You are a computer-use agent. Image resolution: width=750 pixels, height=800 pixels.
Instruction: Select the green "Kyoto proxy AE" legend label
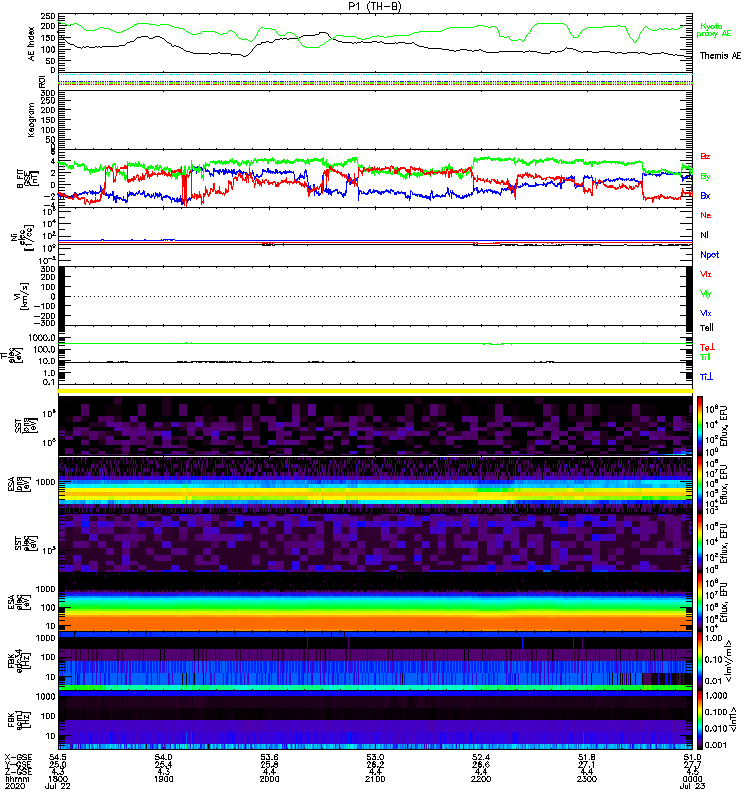point(714,30)
